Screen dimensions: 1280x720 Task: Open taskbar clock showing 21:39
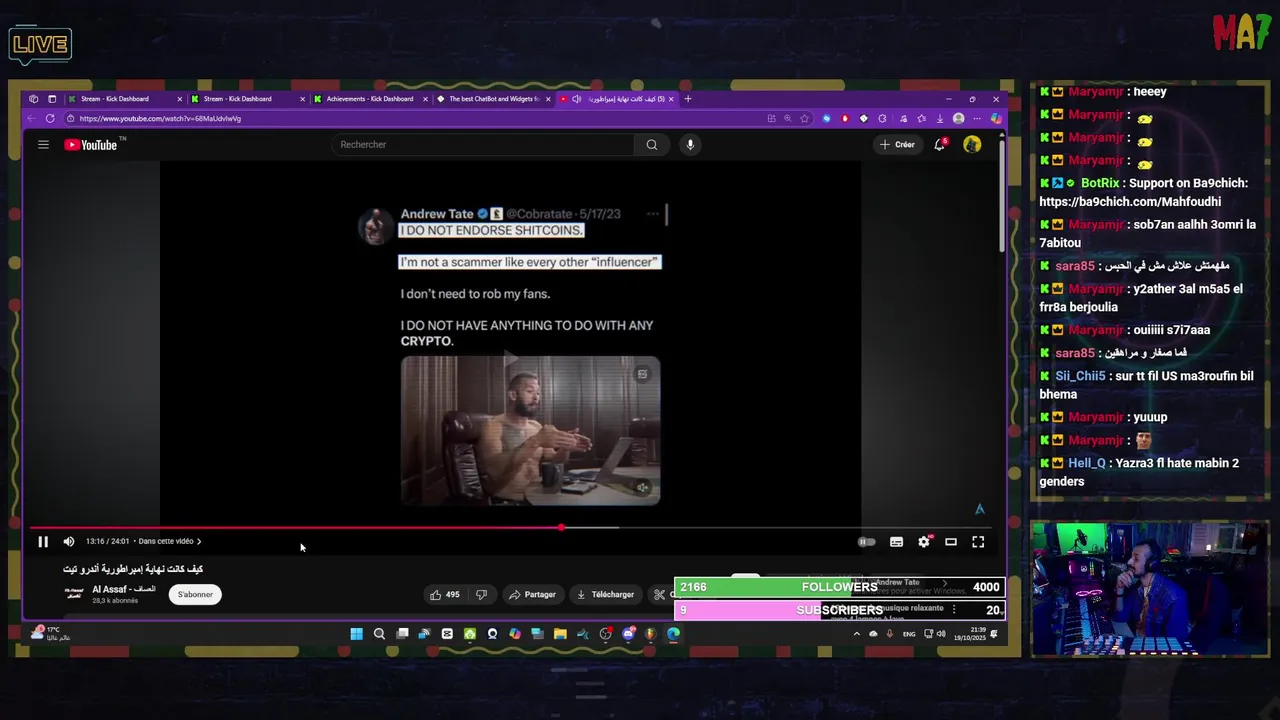pos(970,634)
